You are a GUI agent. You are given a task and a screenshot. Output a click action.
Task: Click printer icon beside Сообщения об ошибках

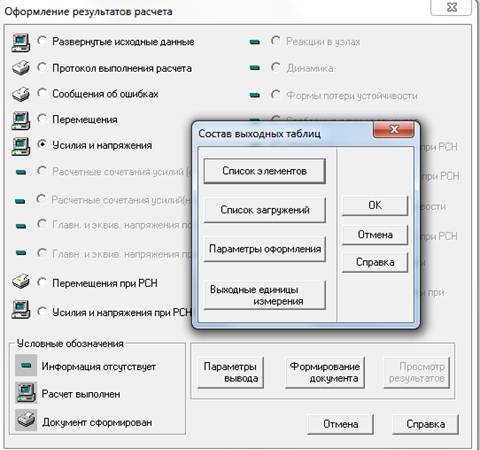point(21,94)
